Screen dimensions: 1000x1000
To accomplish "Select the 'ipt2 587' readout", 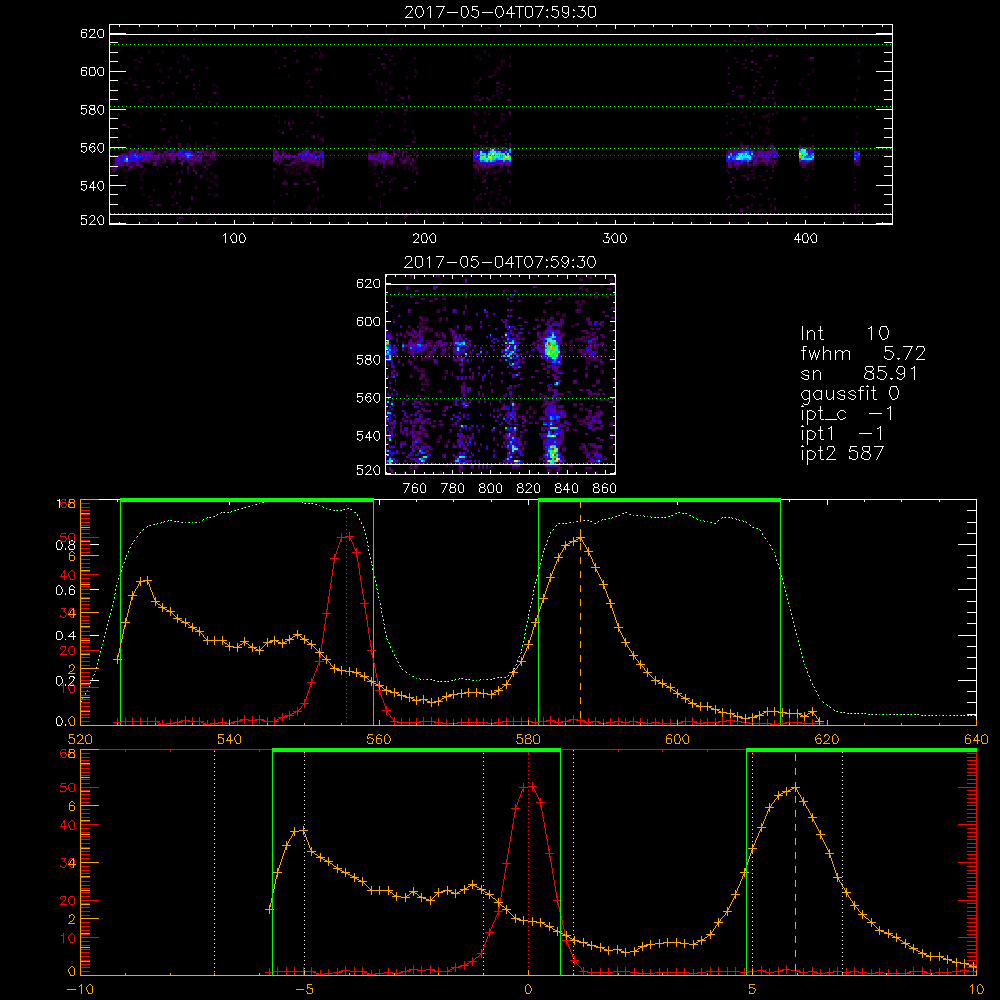I will point(842,453).
